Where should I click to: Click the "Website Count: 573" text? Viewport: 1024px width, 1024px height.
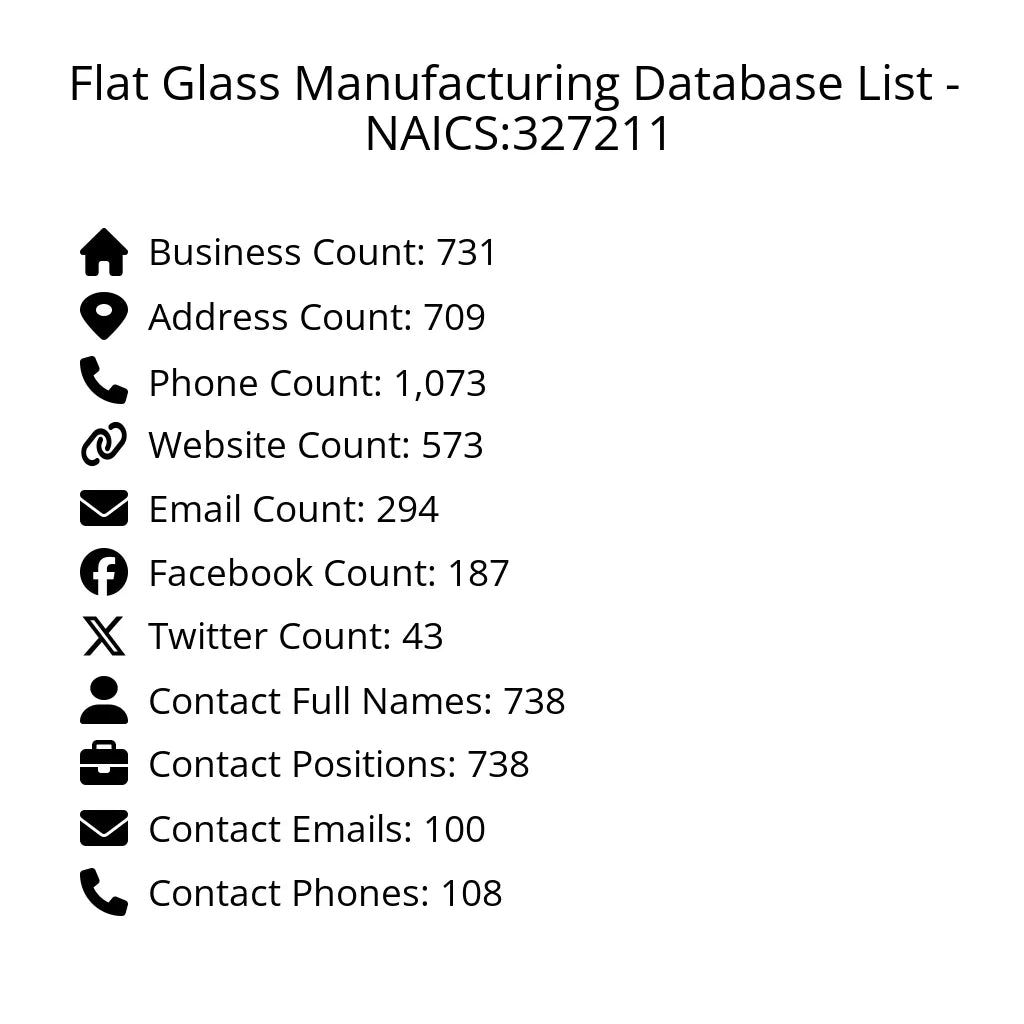coord(315,446)
